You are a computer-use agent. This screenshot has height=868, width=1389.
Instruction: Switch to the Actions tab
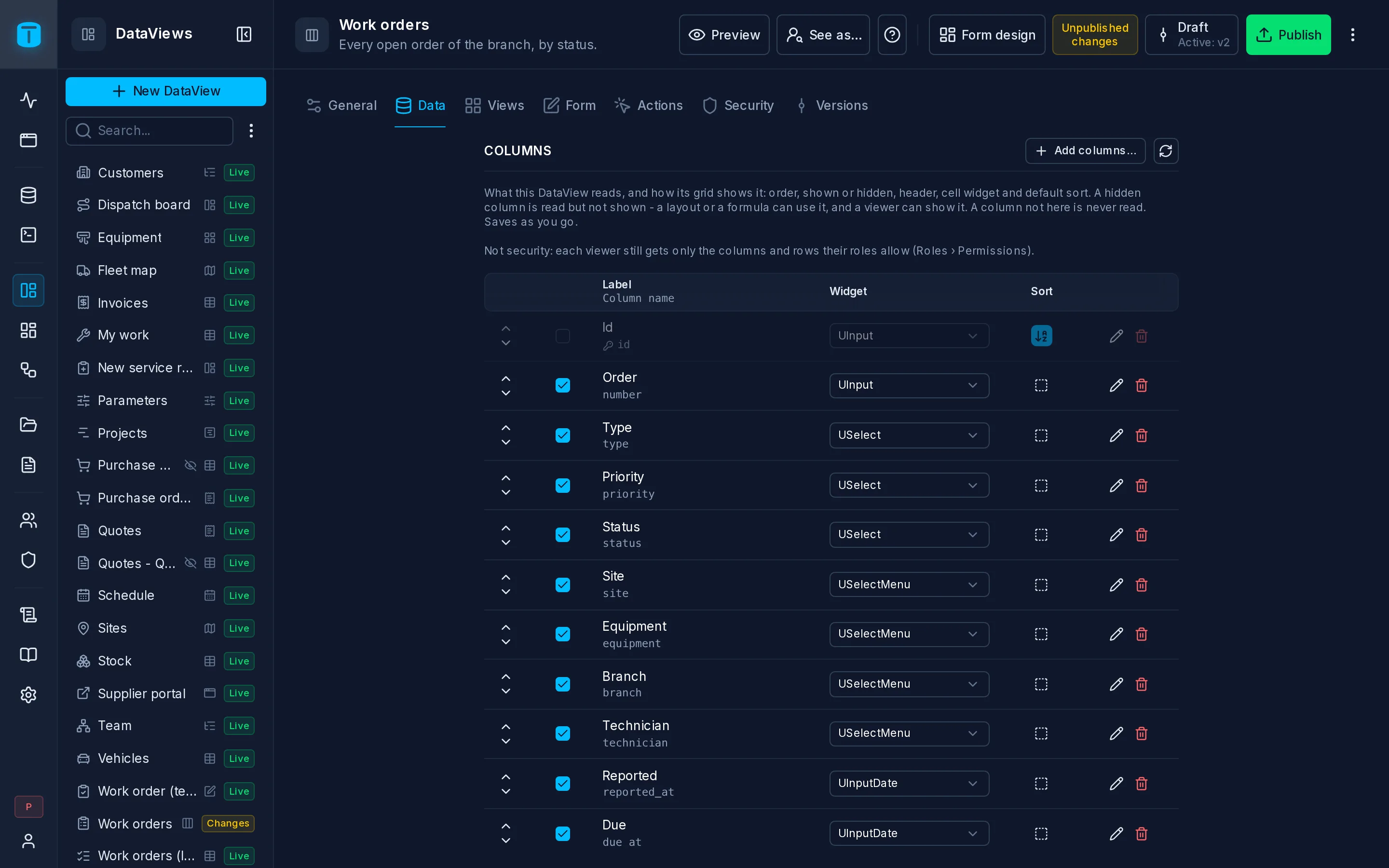click(649, 106)
